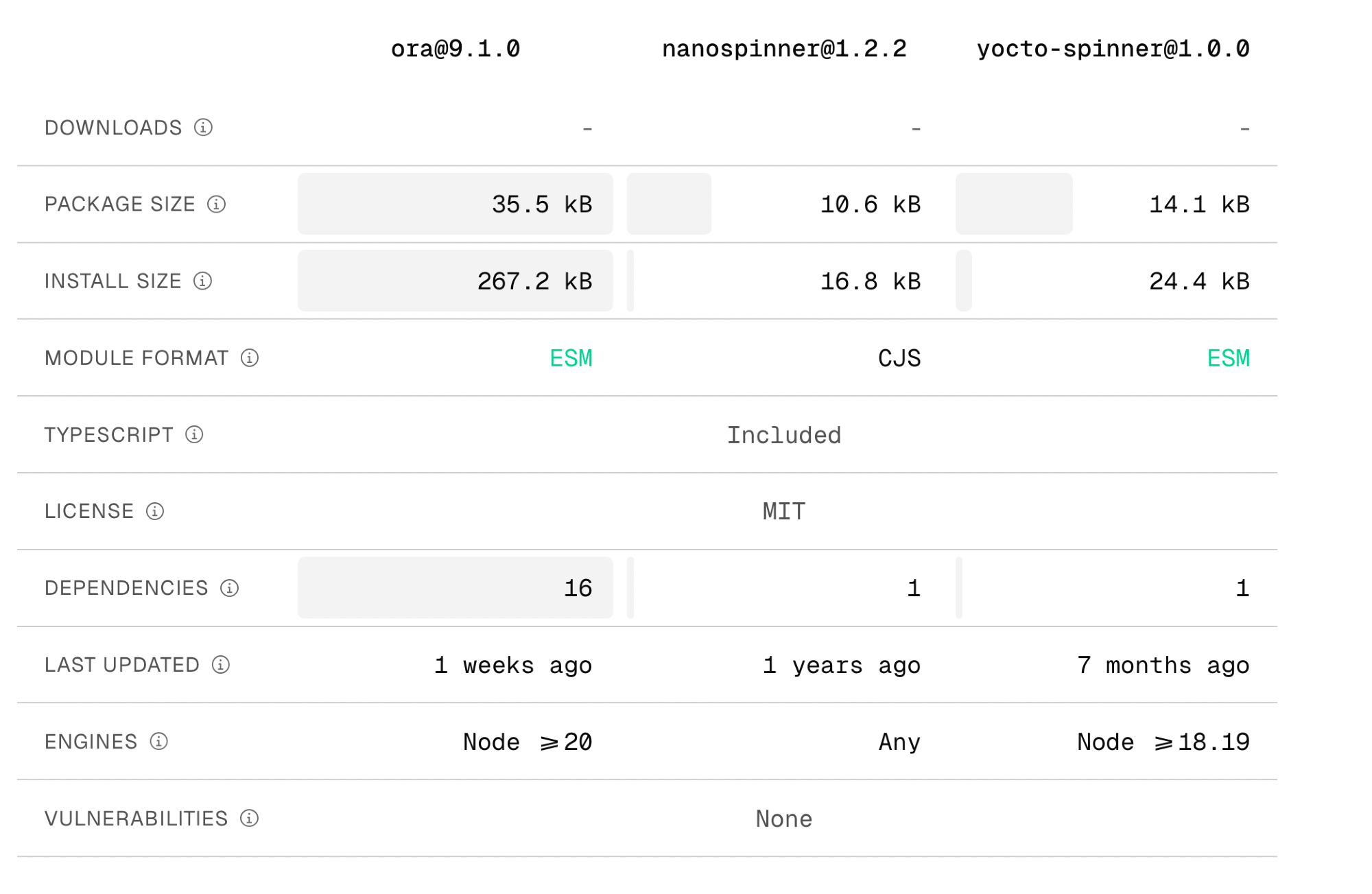Screen dimensions: 1372x894
Task: Click the Module Format info icon
Action: click(250, 358)
